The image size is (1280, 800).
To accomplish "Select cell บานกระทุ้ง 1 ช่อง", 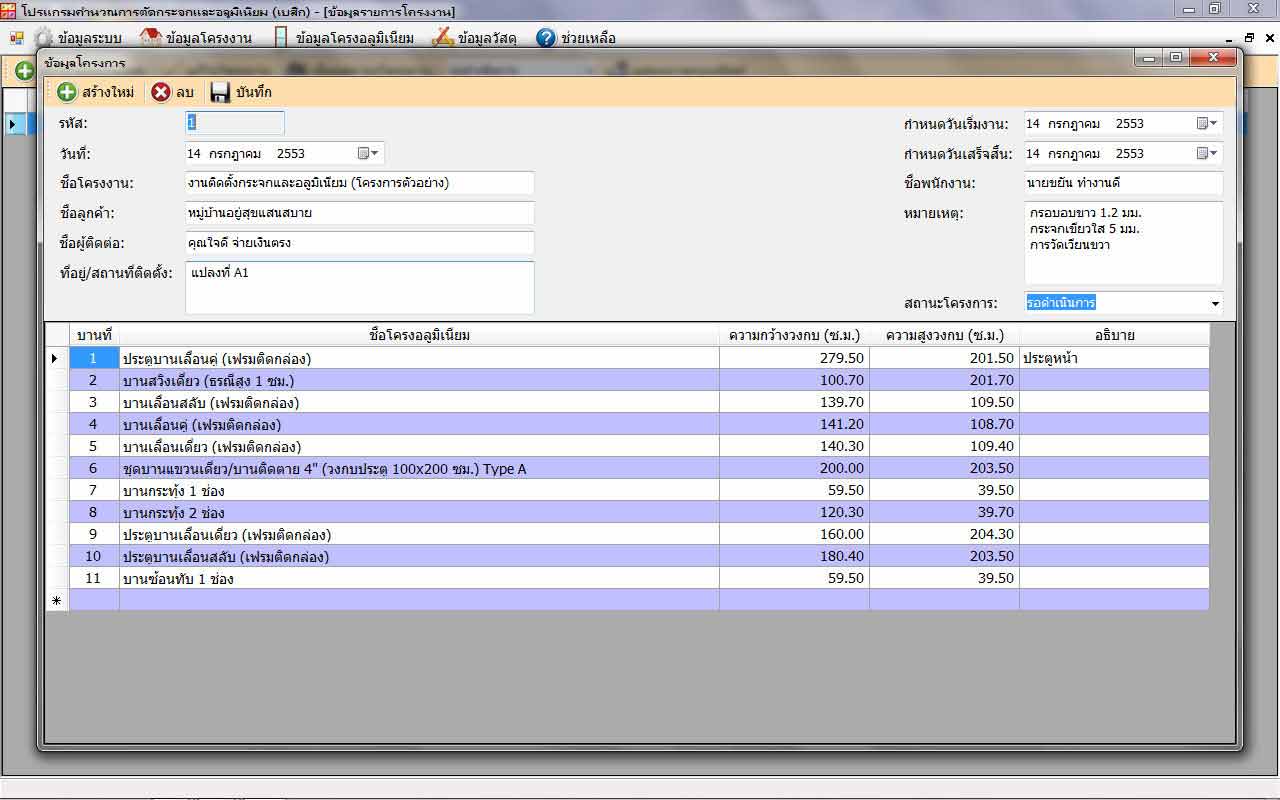I will point(419,490).
